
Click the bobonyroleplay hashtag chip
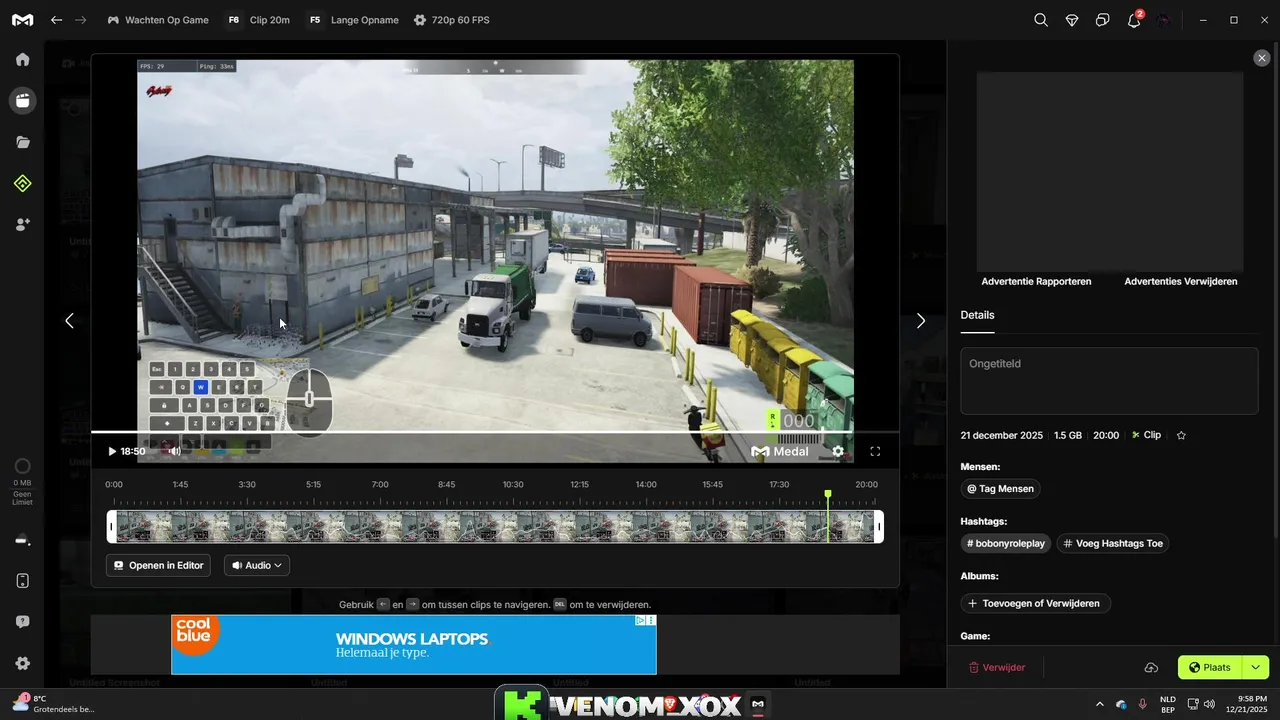[1005, 544]
